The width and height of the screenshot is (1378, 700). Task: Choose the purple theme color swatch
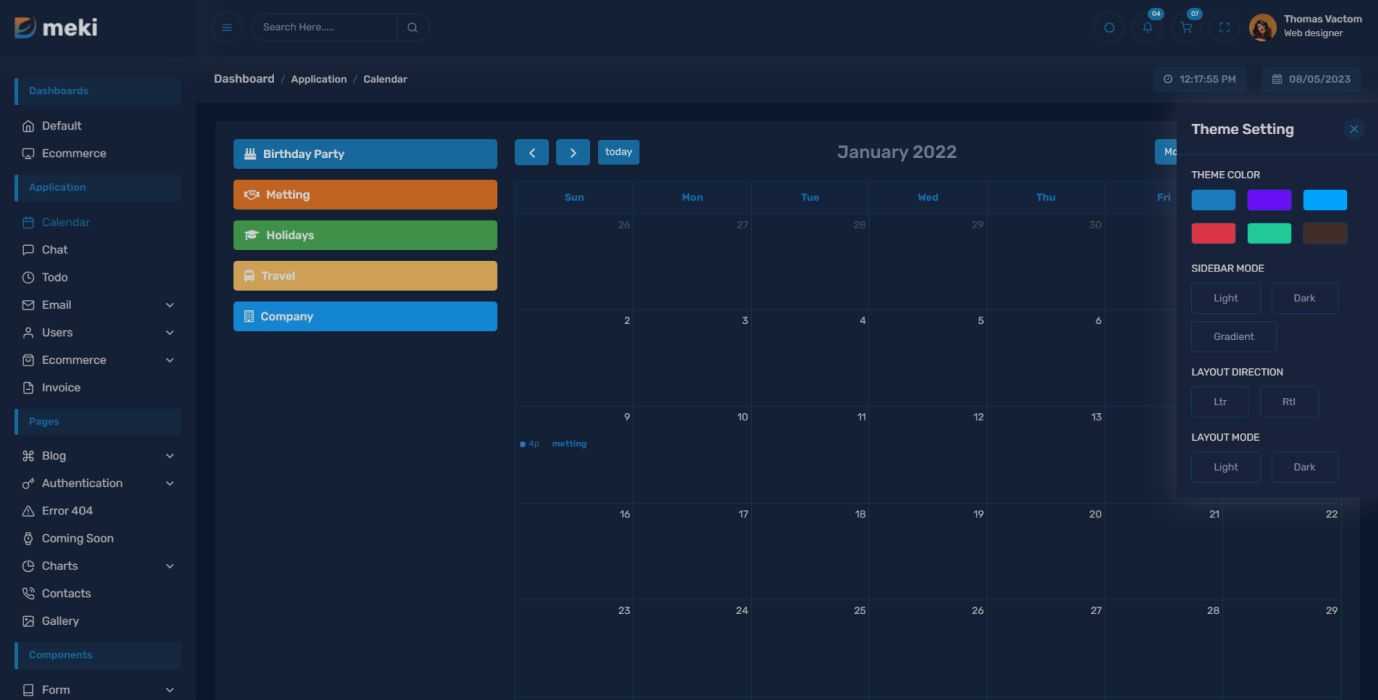tap(1269, 200)
